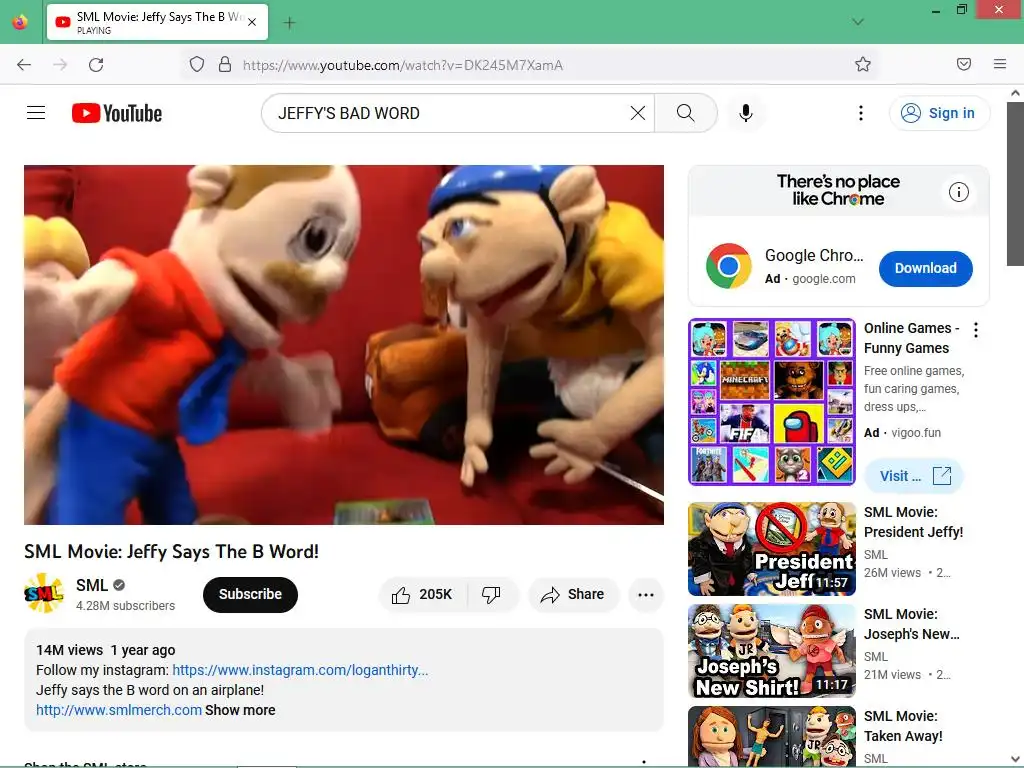The height and width of the screenshot is (768, 1024).
Task: Open tracking protection shield icon
Action: [197, 65]
